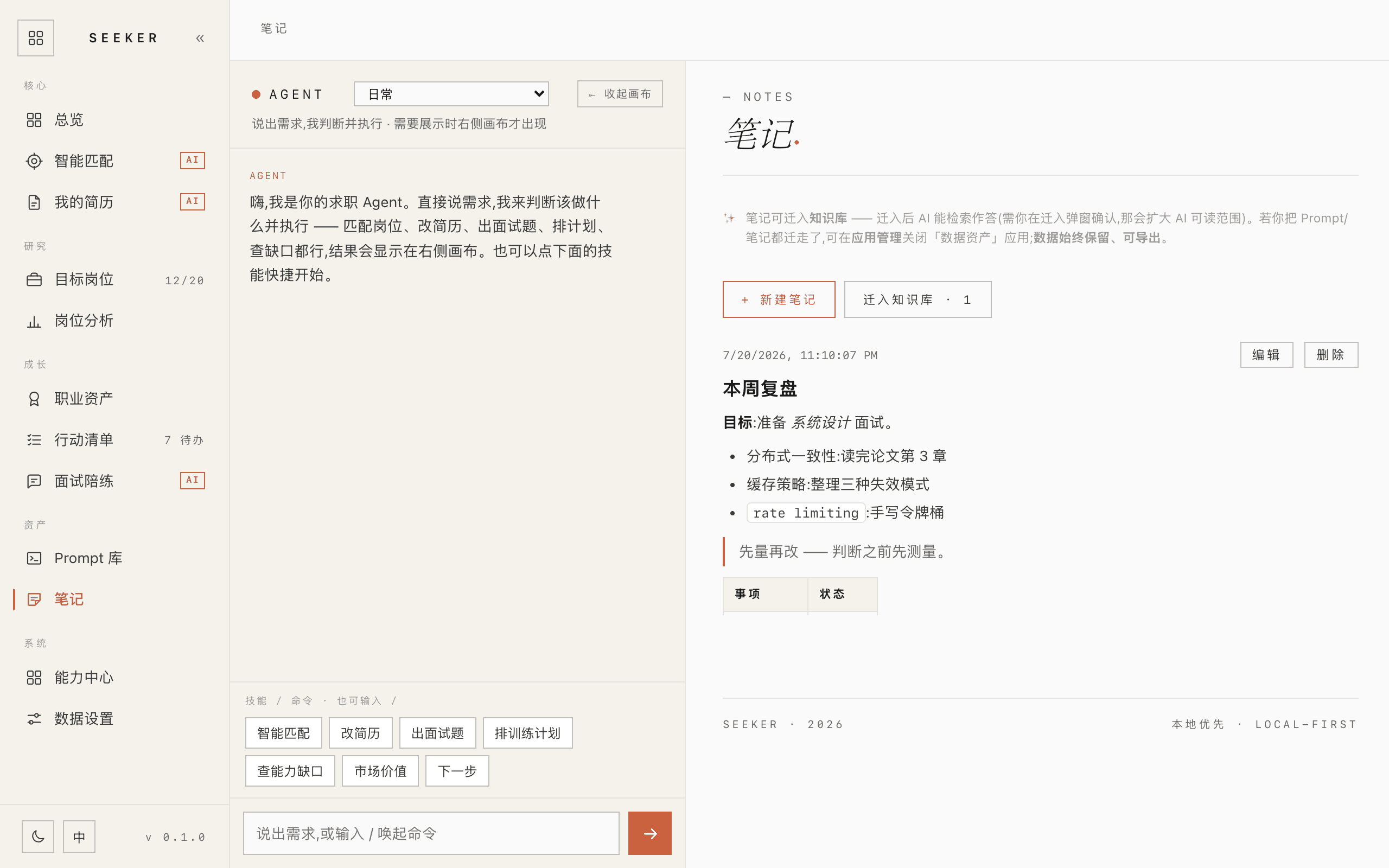
Task: Click the 数据设置 sliders icon
Action: point(34,719)
